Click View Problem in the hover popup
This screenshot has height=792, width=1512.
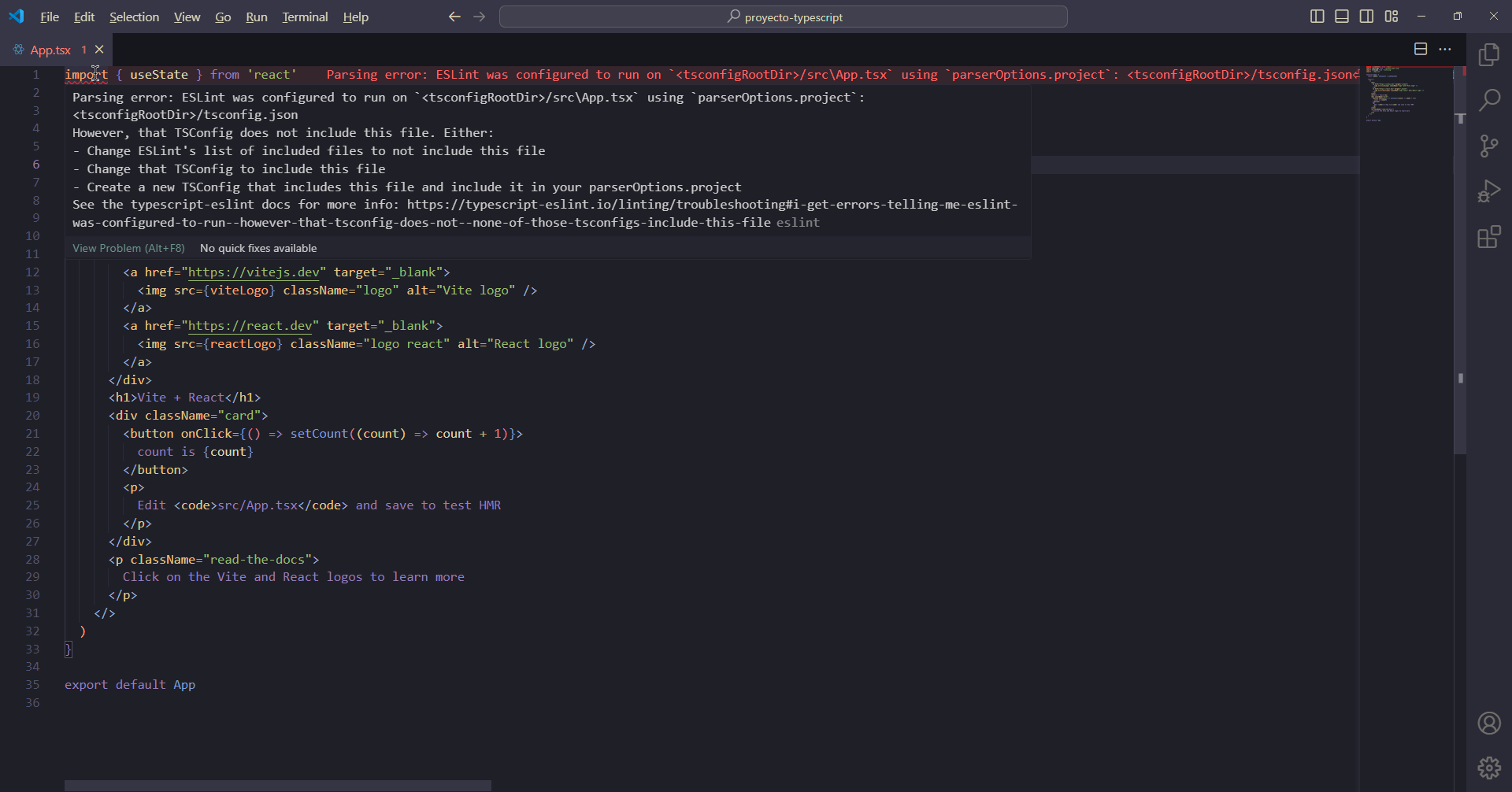tap(128, 248)
